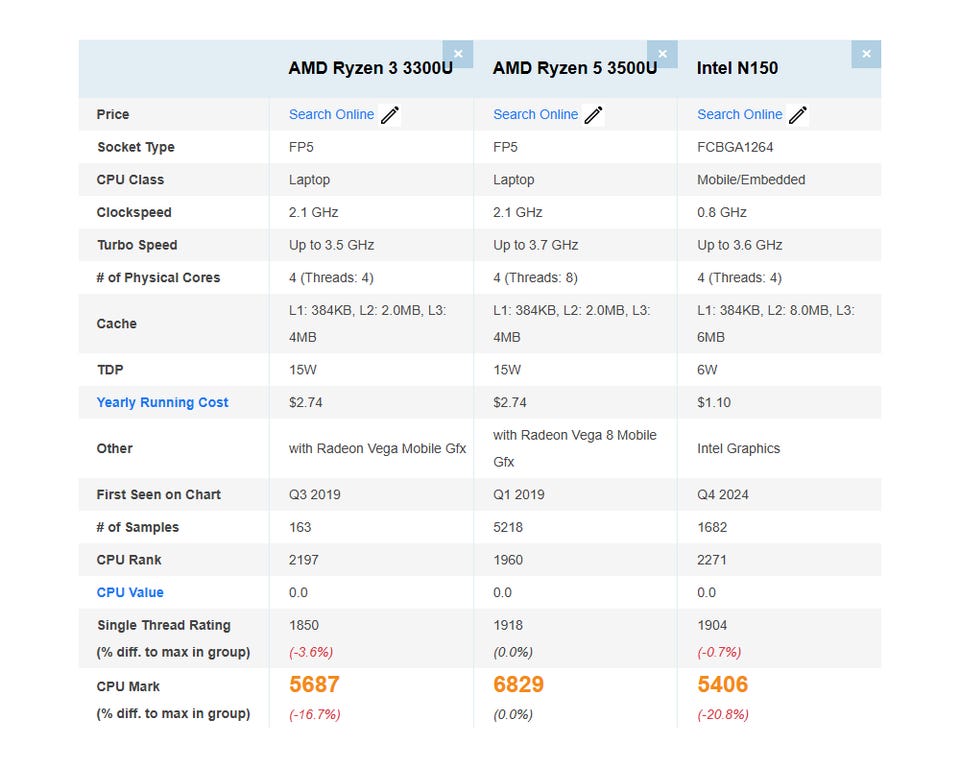Viewport: 960px width, 768px height.
Task: Click the First Seen on Chart row label
Action: pos(159,494)
